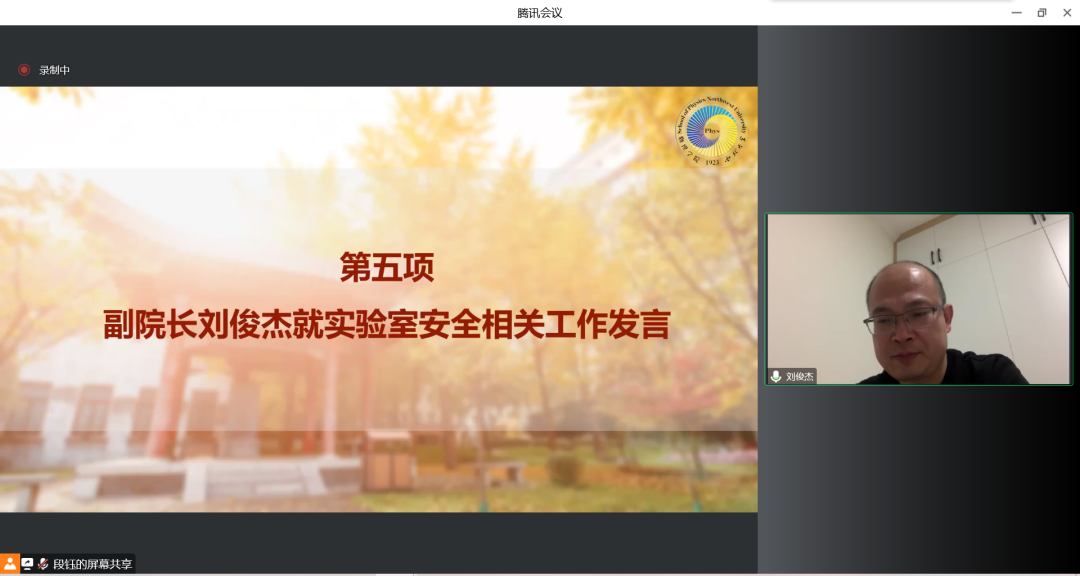Click the slide text 副院长刘俊杰就实验室安全相关工作发言
Screen dimensions: 1080x576
[386, 324]
